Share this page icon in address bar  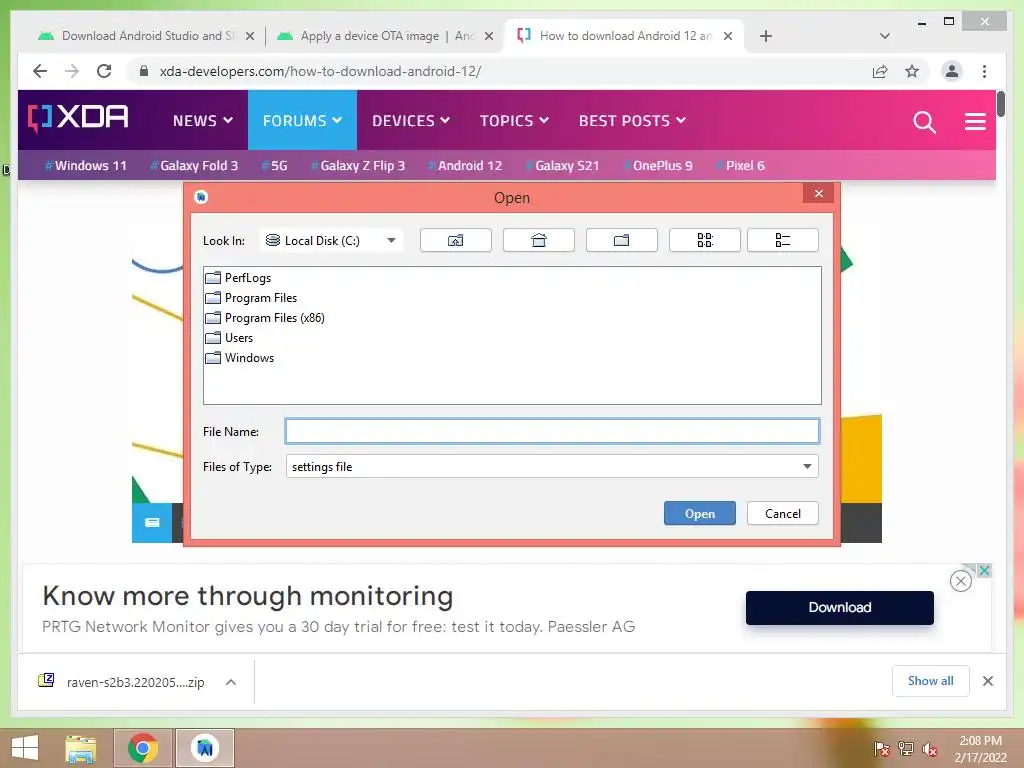point(880,71)
